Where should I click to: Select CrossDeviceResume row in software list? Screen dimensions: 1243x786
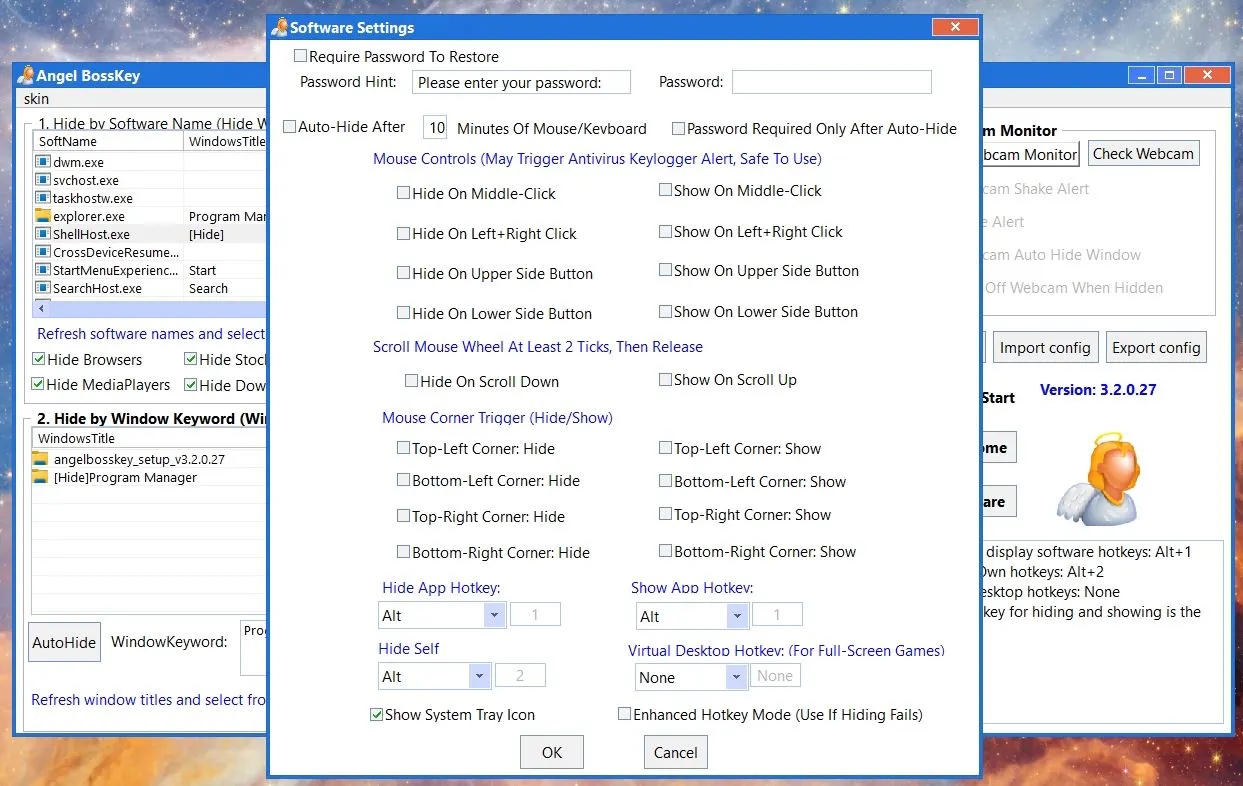[x=150, y=252]
